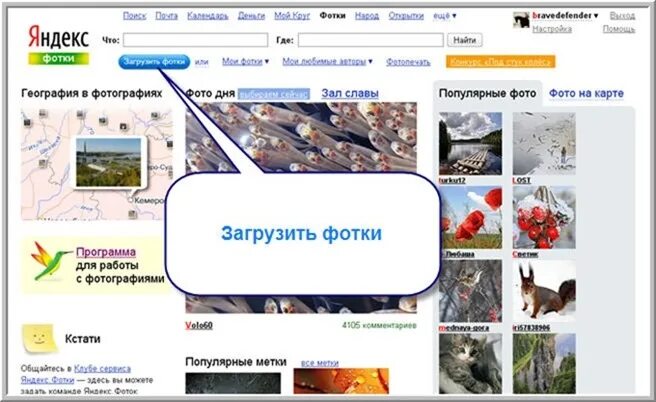Click the или link next to upload button
This screenshot has height=402, width=656.
pos(202,61)
